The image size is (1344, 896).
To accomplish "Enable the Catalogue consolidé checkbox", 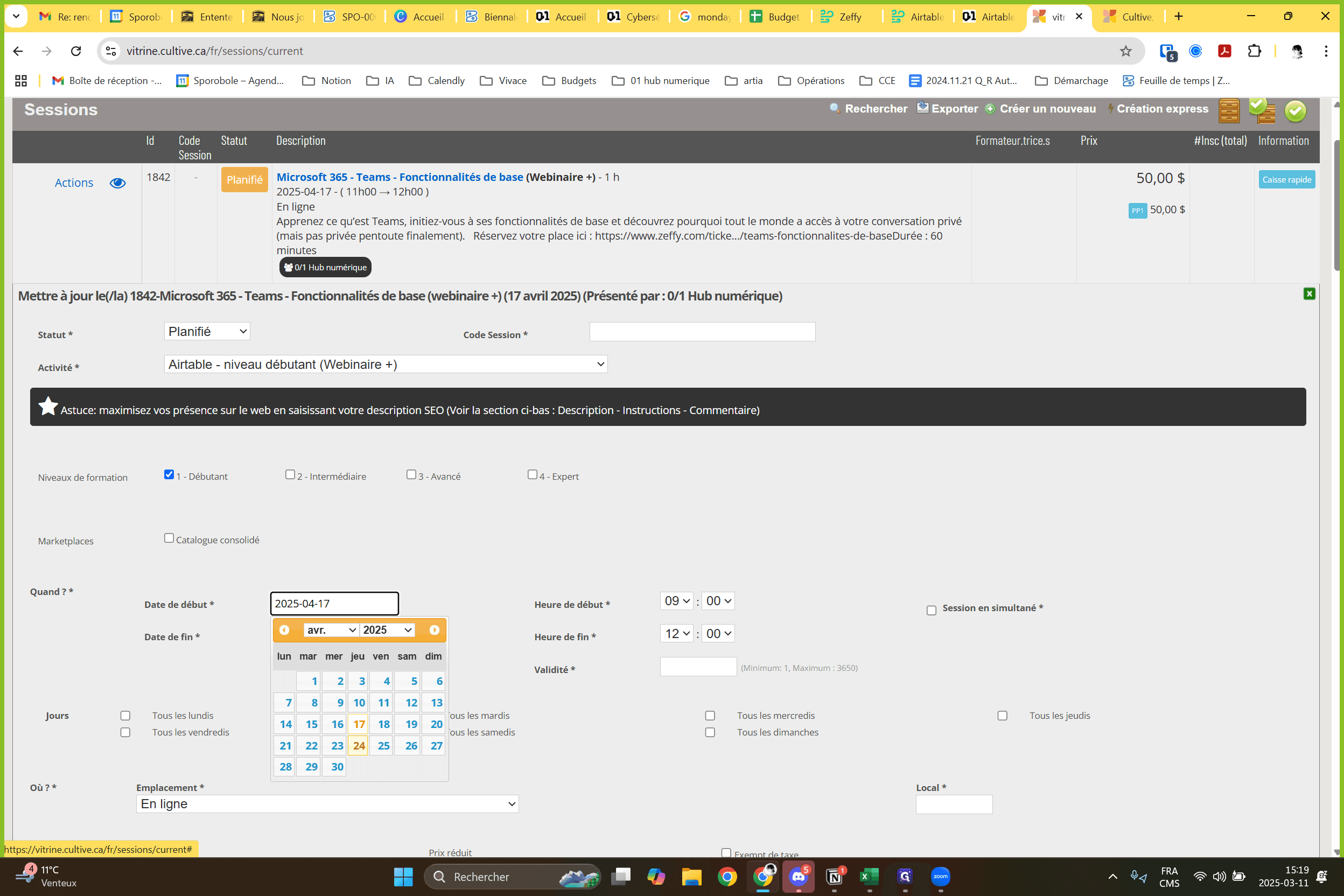I will (169, 538).
